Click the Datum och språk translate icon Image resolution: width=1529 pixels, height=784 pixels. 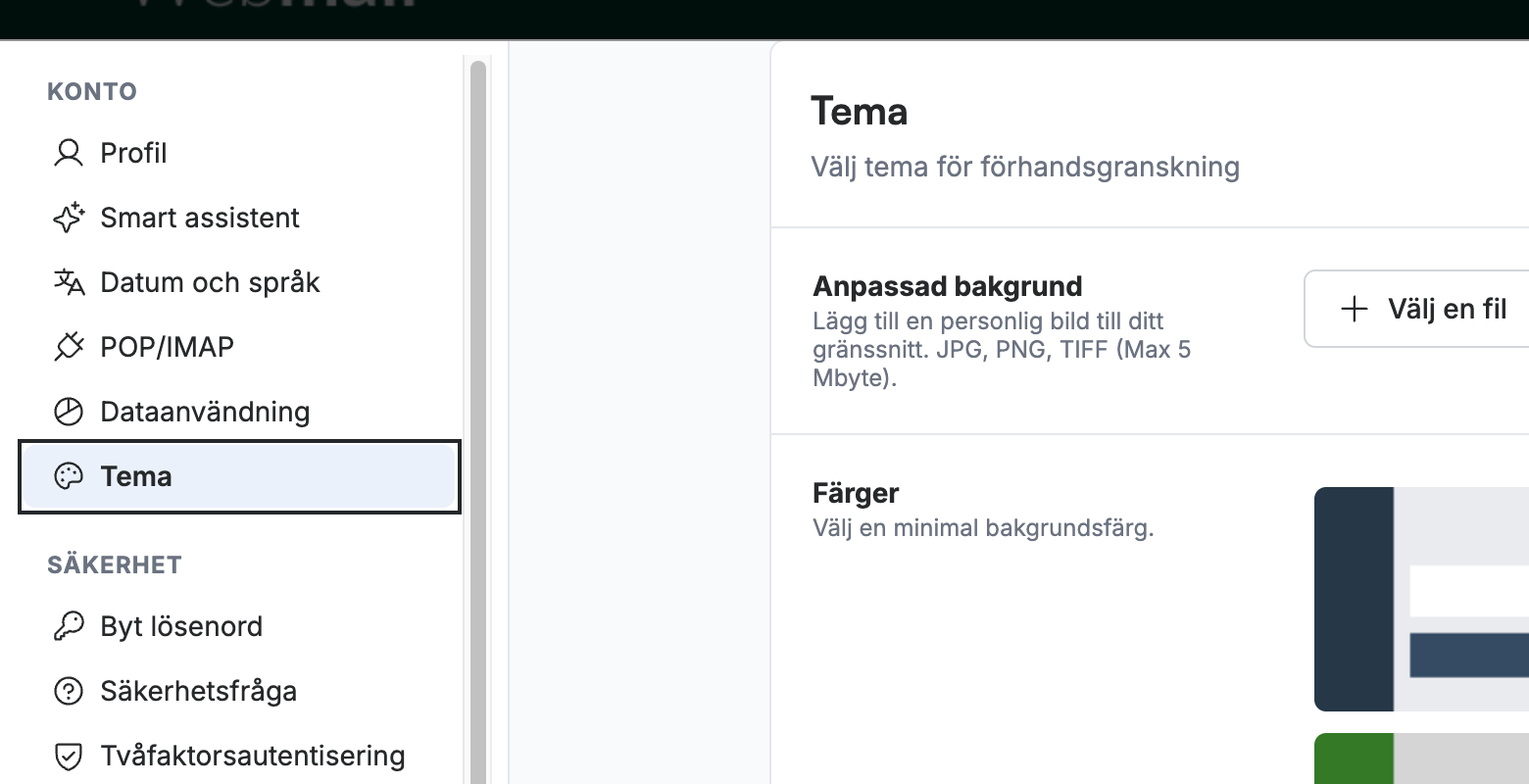69,282
